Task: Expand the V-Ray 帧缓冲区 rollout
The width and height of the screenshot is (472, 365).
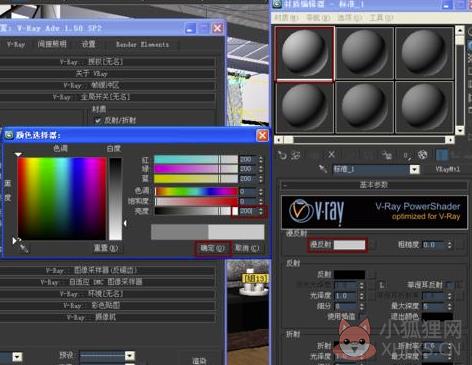Action: 107,85
